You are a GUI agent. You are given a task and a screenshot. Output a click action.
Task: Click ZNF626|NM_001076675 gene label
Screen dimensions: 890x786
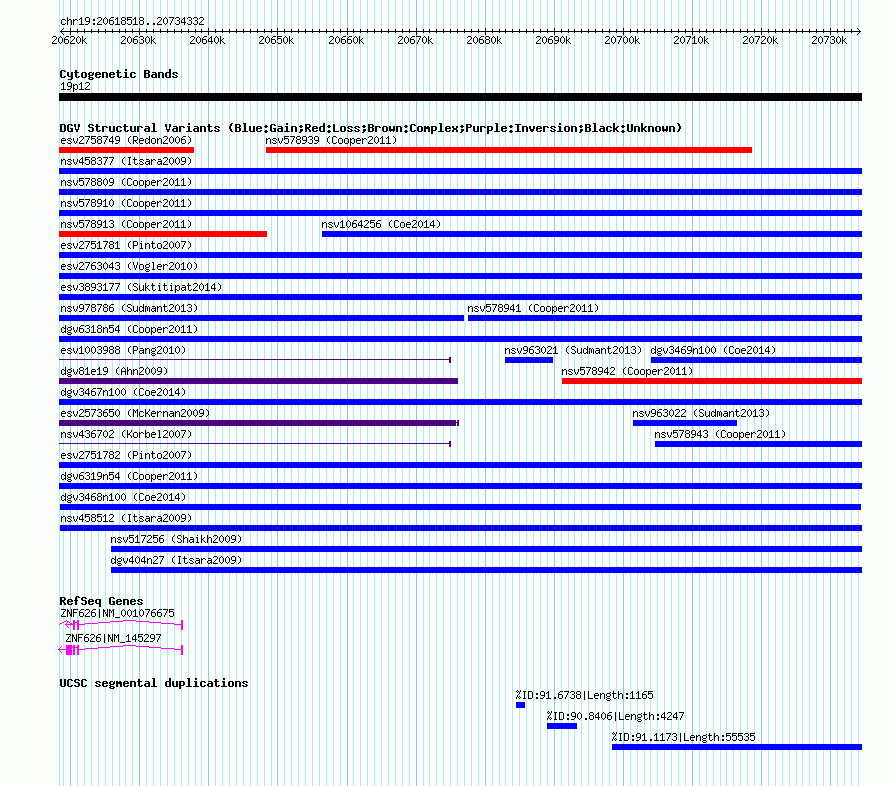tap(117, 613)
